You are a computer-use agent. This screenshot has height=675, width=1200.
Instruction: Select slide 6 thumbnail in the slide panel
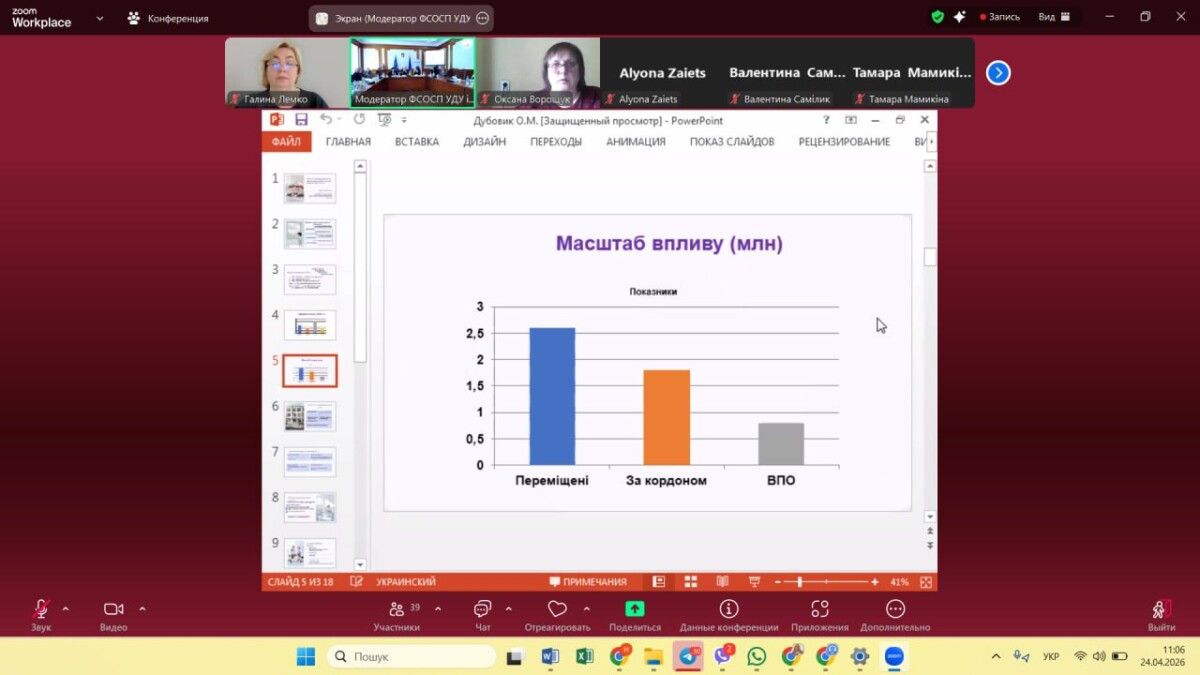310,416
